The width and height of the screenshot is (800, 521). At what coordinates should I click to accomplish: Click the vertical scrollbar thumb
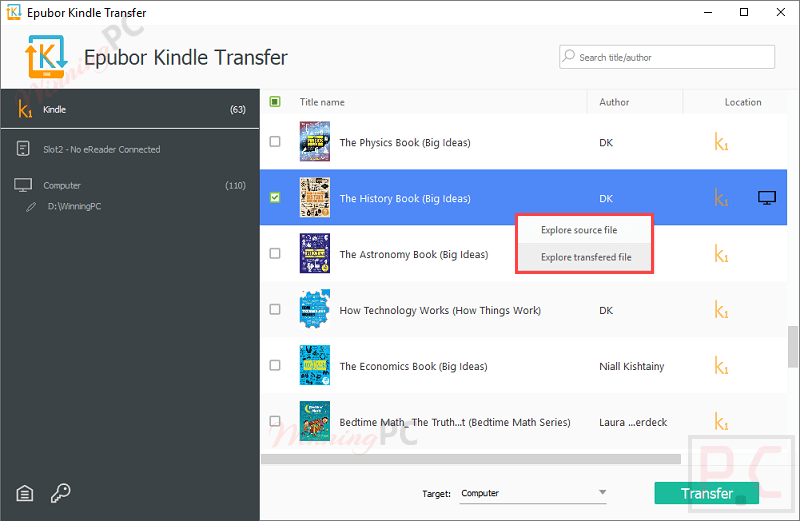792,346
